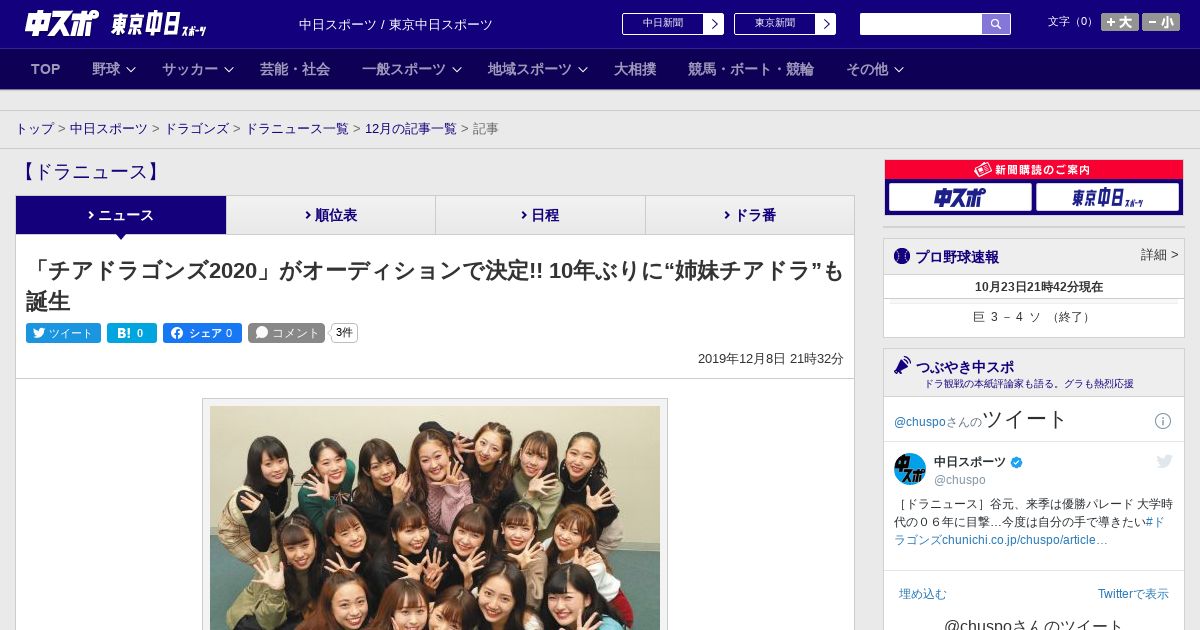Click the baseball icon beside プロ野球速報

pyautogui.click(x=902, y=256)
